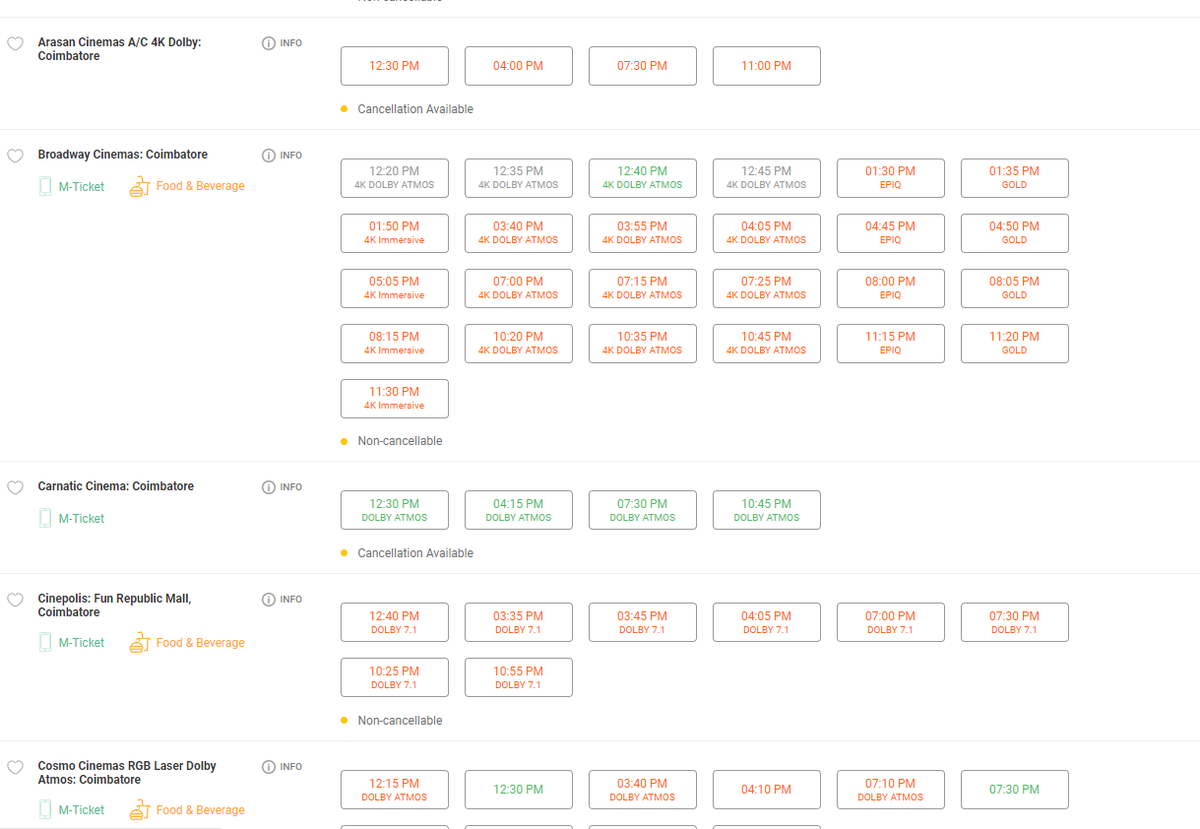This screenshot has height=829, width=1200.
Task: Open Arasan Cinemas A/C 4K Dolby theatre name
Action: click(119, 49)
